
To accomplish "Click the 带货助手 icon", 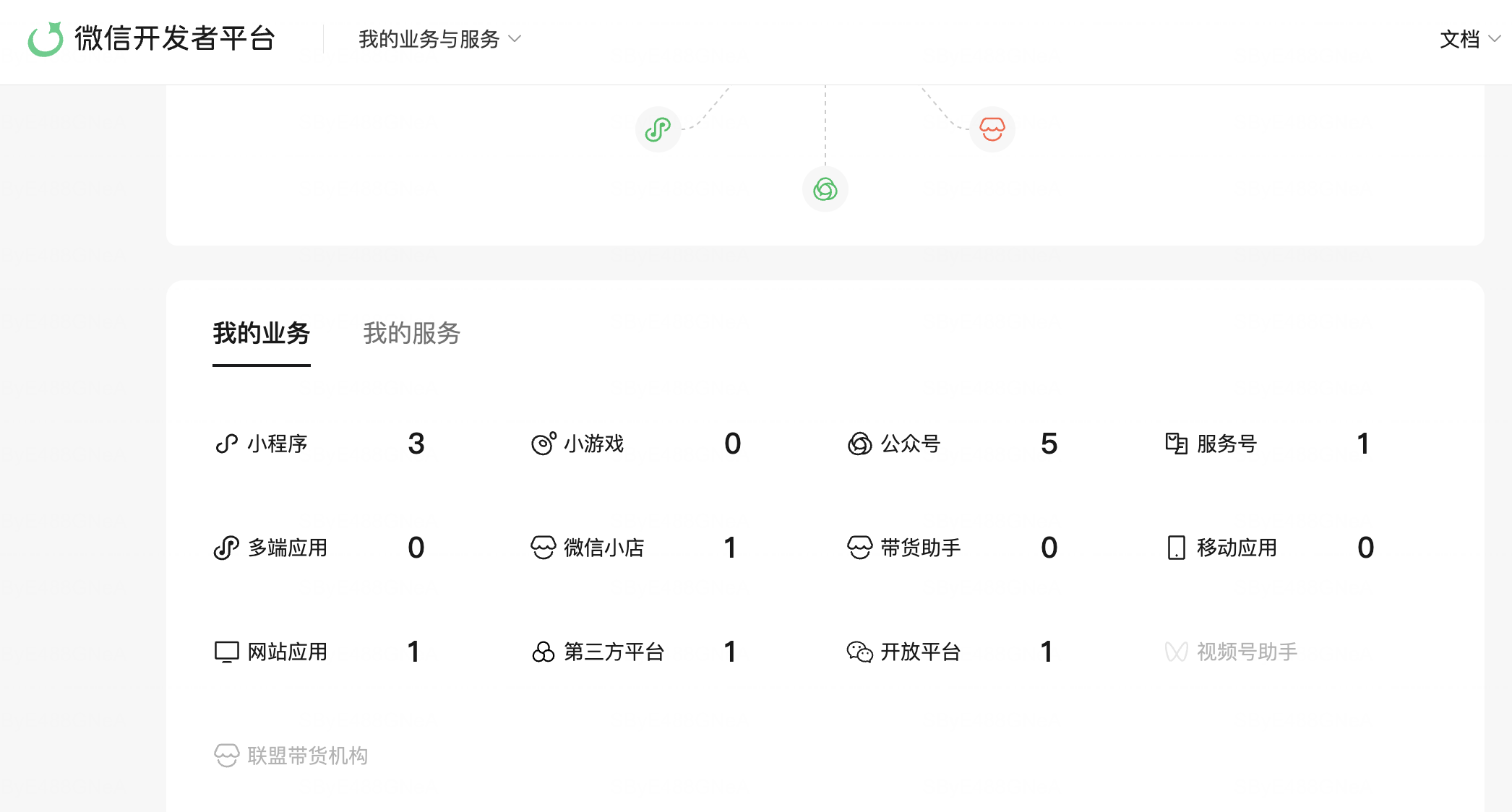I will coord(860,548).
